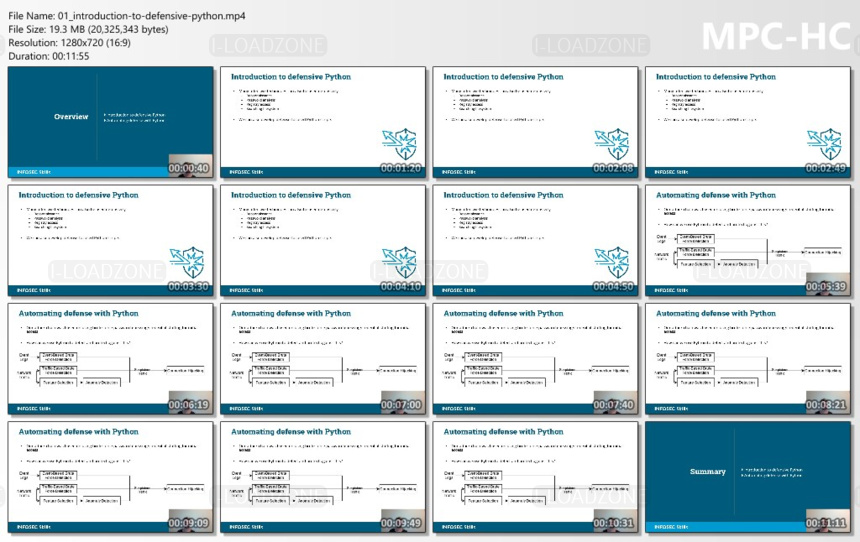
Task: Select the thumbnail at timestamp 00:03:30
Action: tap(110, 240)
